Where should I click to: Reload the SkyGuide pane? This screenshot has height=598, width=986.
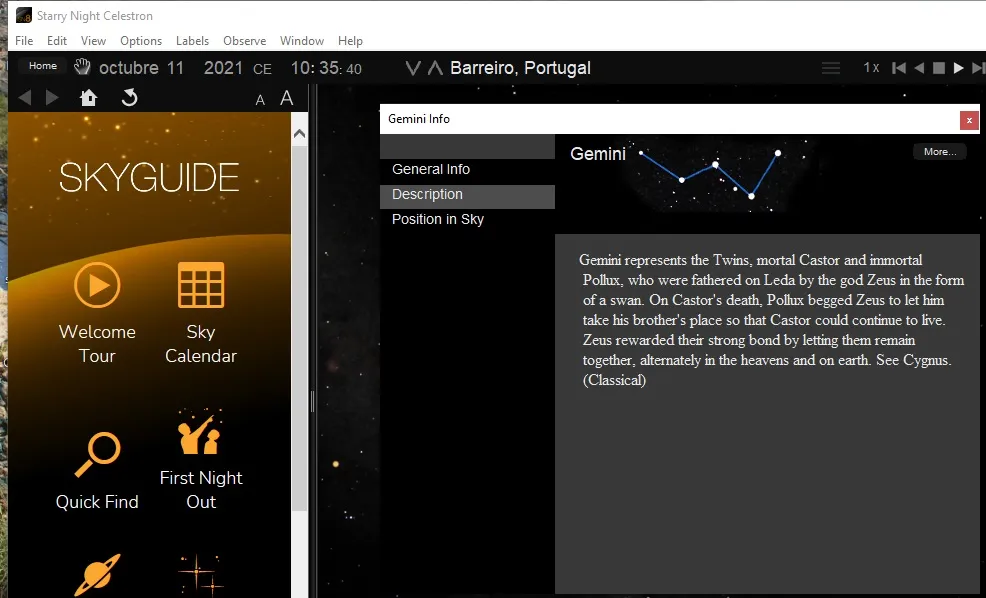point(130,97)
